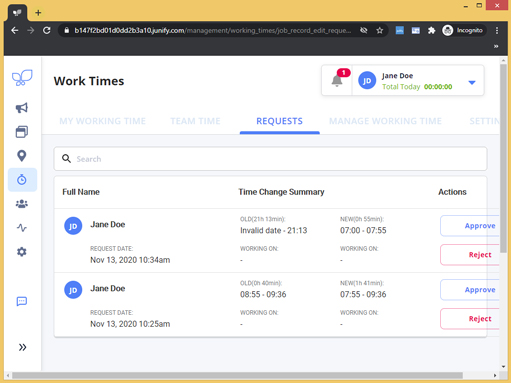The width and height of the screenshot is (511, 383).
Task: Click the vertical page scrollbar
Action: tap(503, 158)
